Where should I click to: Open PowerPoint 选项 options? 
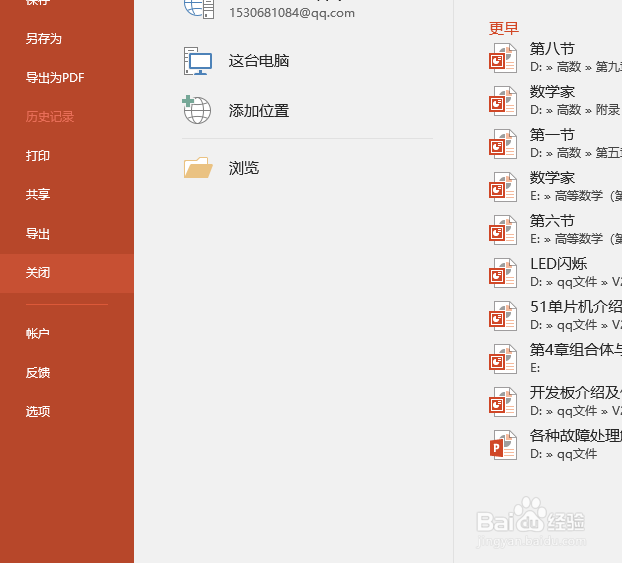tap(38, 411)
